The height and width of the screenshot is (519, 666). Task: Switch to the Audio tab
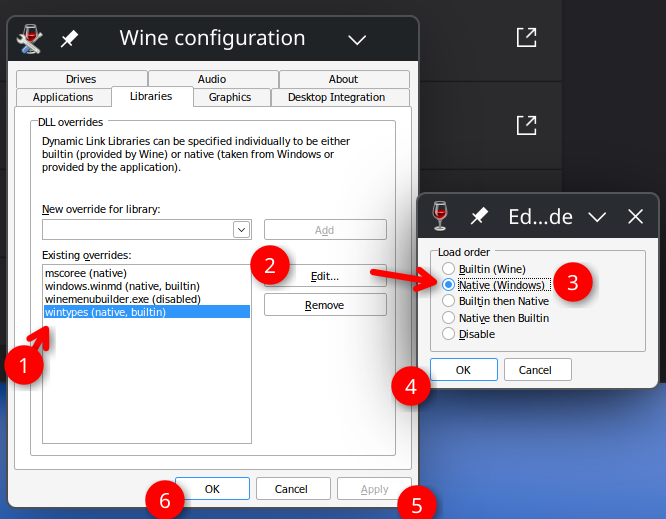tap(212, 79)
